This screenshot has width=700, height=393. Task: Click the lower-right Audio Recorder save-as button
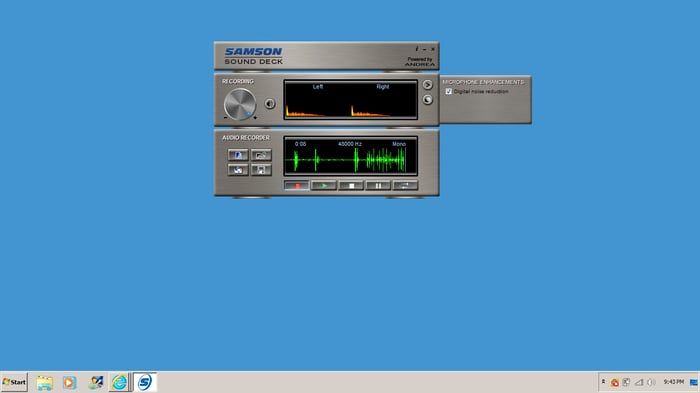click(261, 170)
